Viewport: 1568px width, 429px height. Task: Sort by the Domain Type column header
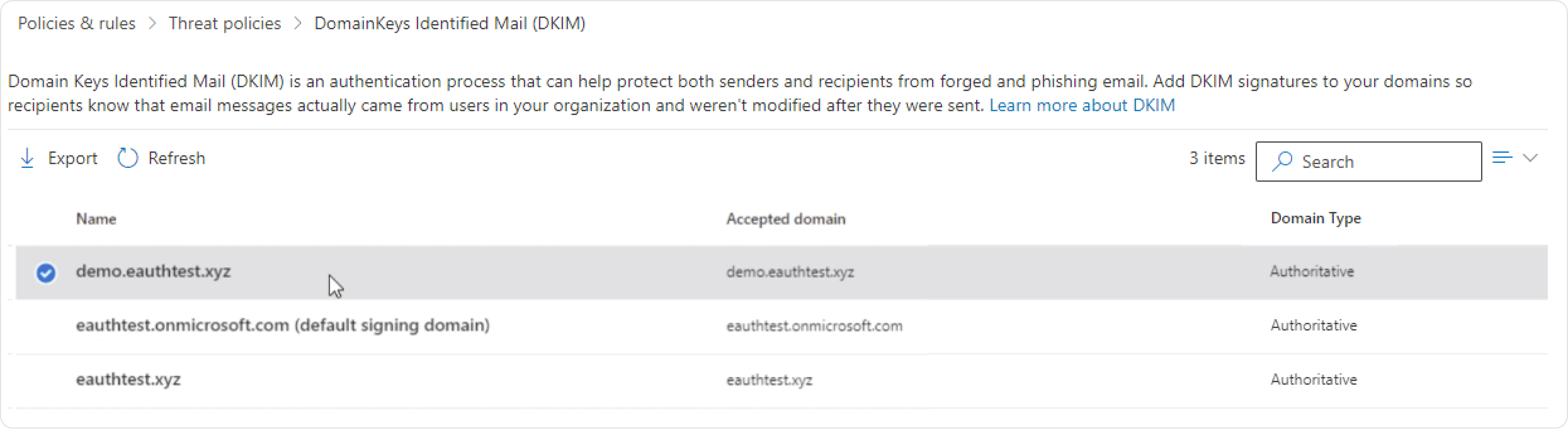tap(1315, 218)
